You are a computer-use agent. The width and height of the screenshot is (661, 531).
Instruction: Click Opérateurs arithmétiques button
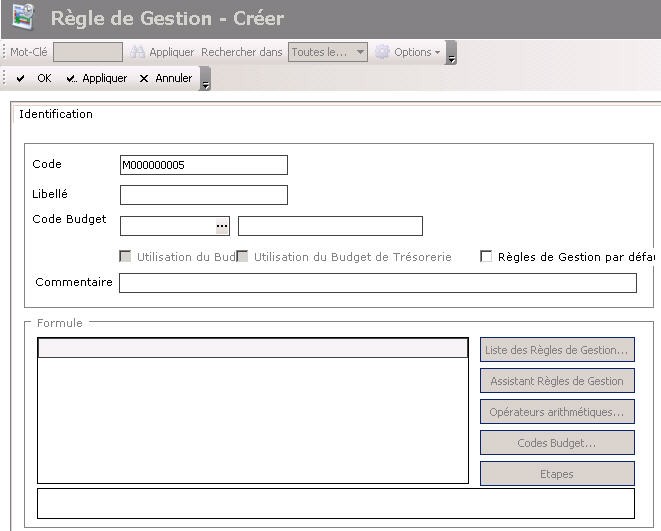(557, 412)
